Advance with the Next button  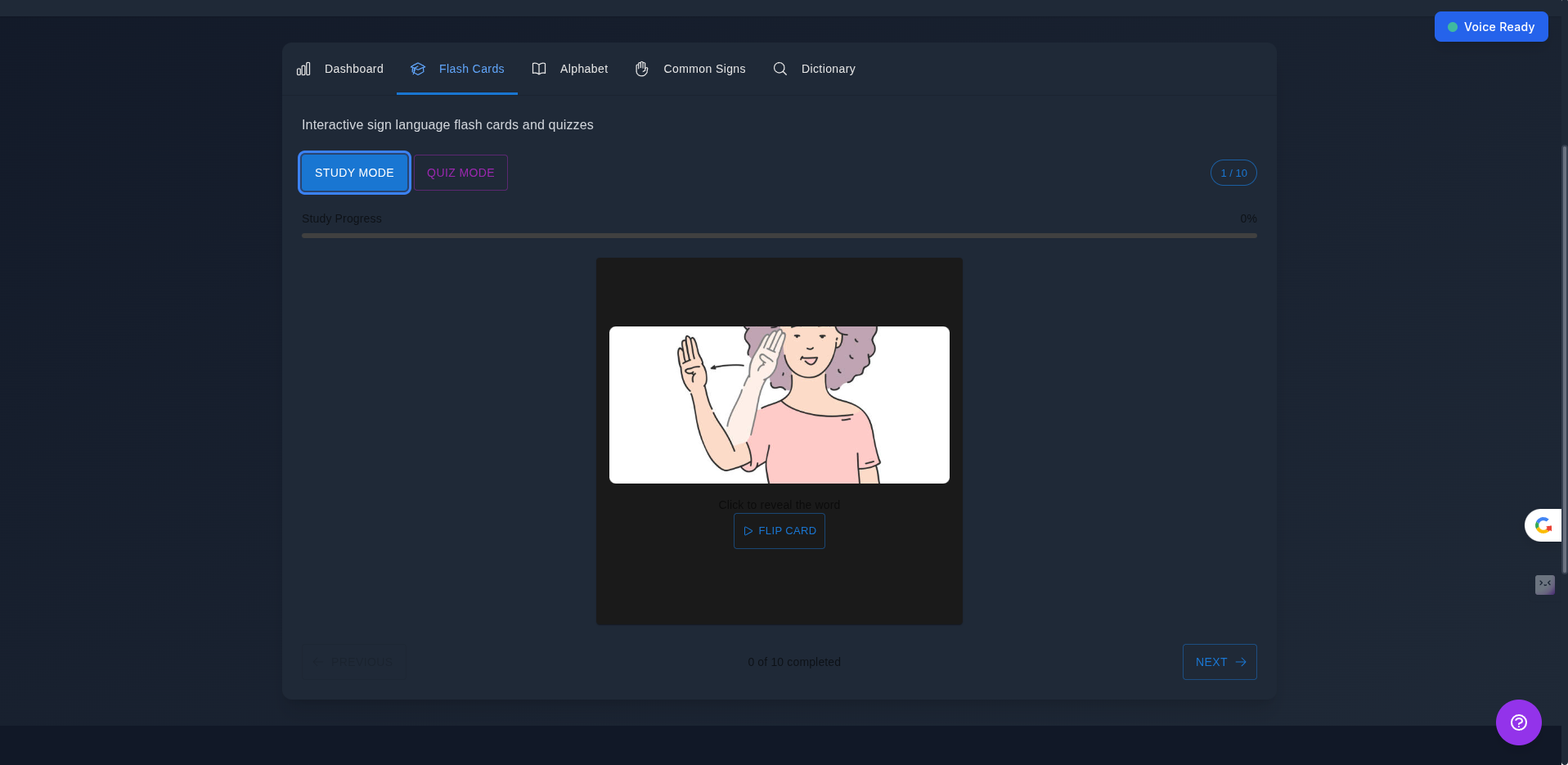click(x=1219, y=662)
